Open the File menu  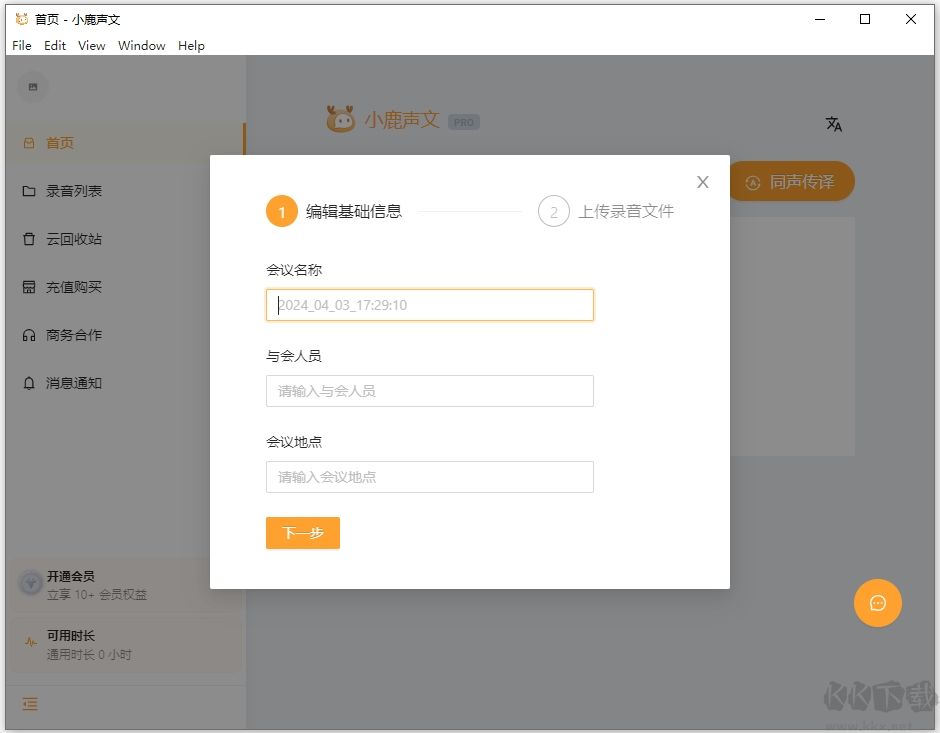click(21, 45)
